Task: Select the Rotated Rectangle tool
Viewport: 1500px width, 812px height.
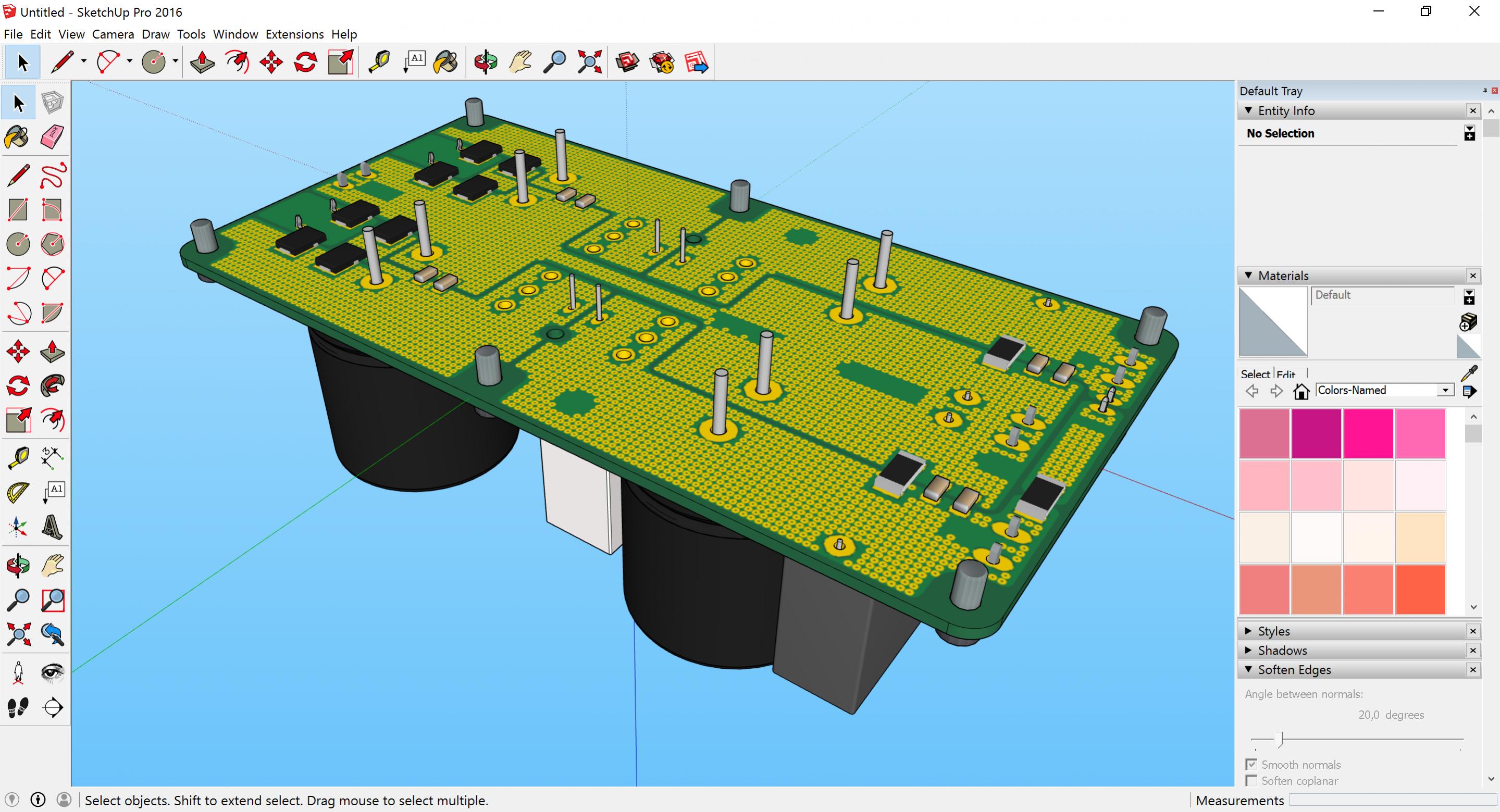Action: (x=53, y=210)
